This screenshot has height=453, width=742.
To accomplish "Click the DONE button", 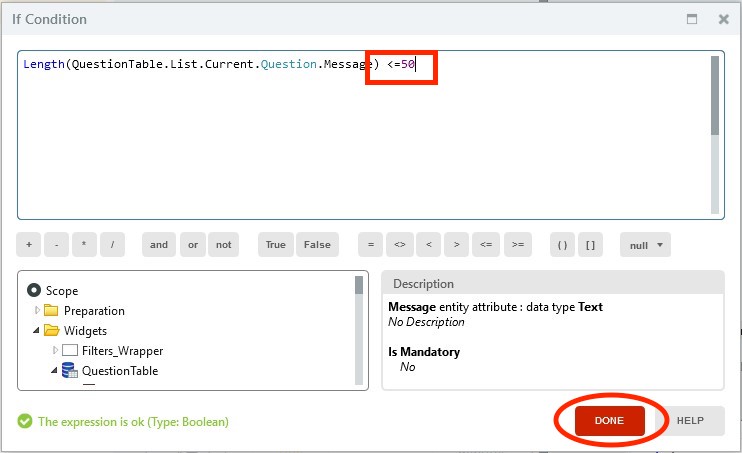I will point(610,420).
